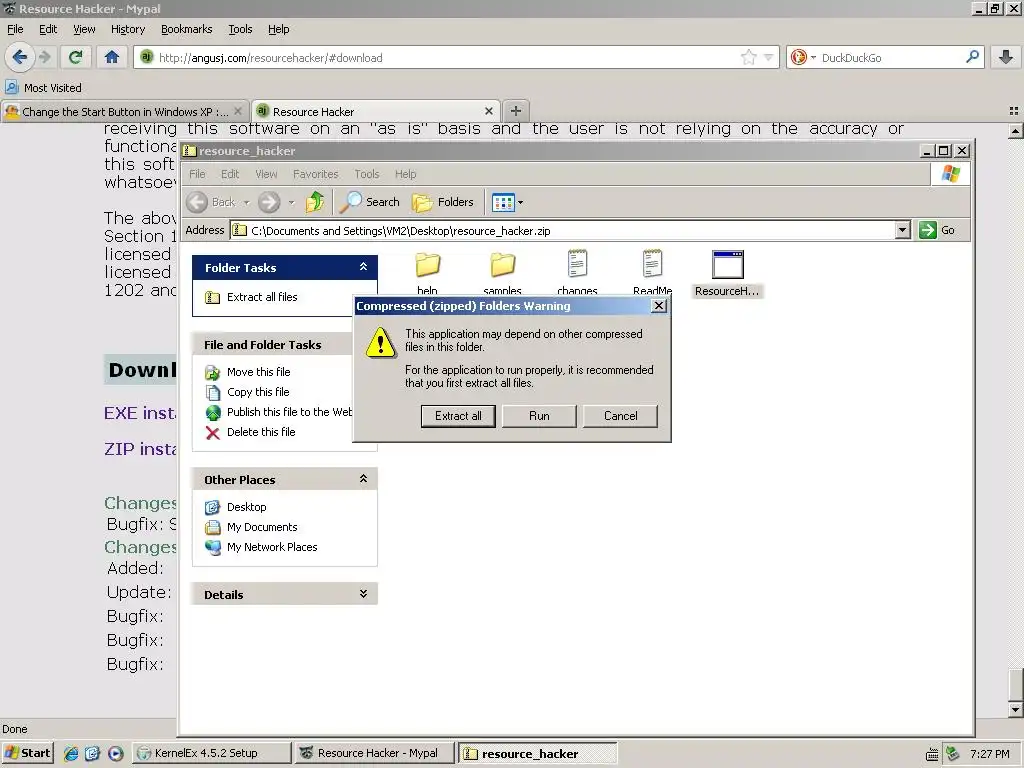The height and width of the screenshot is (768, 1024).
Task: Open Favorites menu in resource_hacker window
Action: click(315, 174)
